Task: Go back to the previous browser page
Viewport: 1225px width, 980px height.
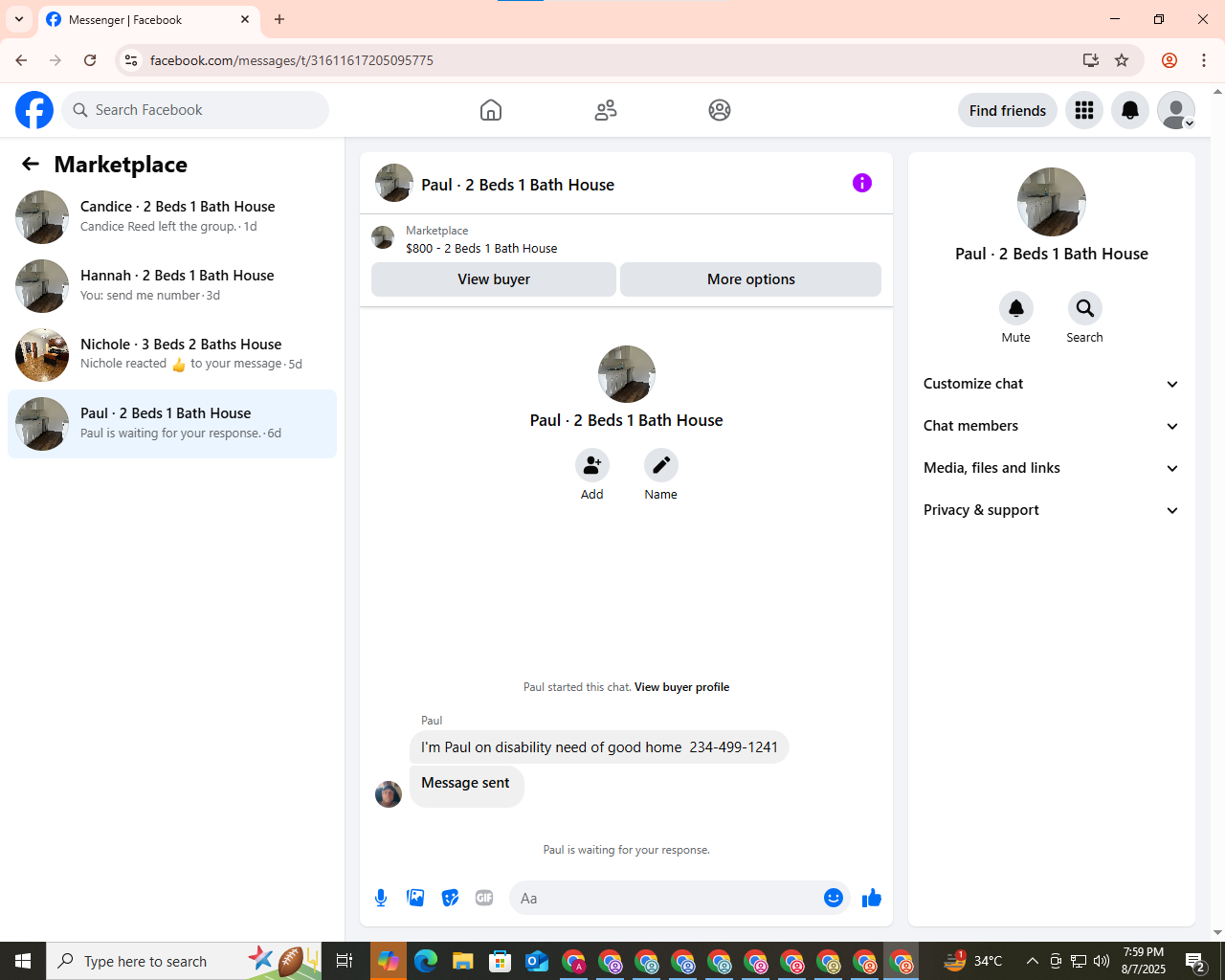Action: click(21, 60)
